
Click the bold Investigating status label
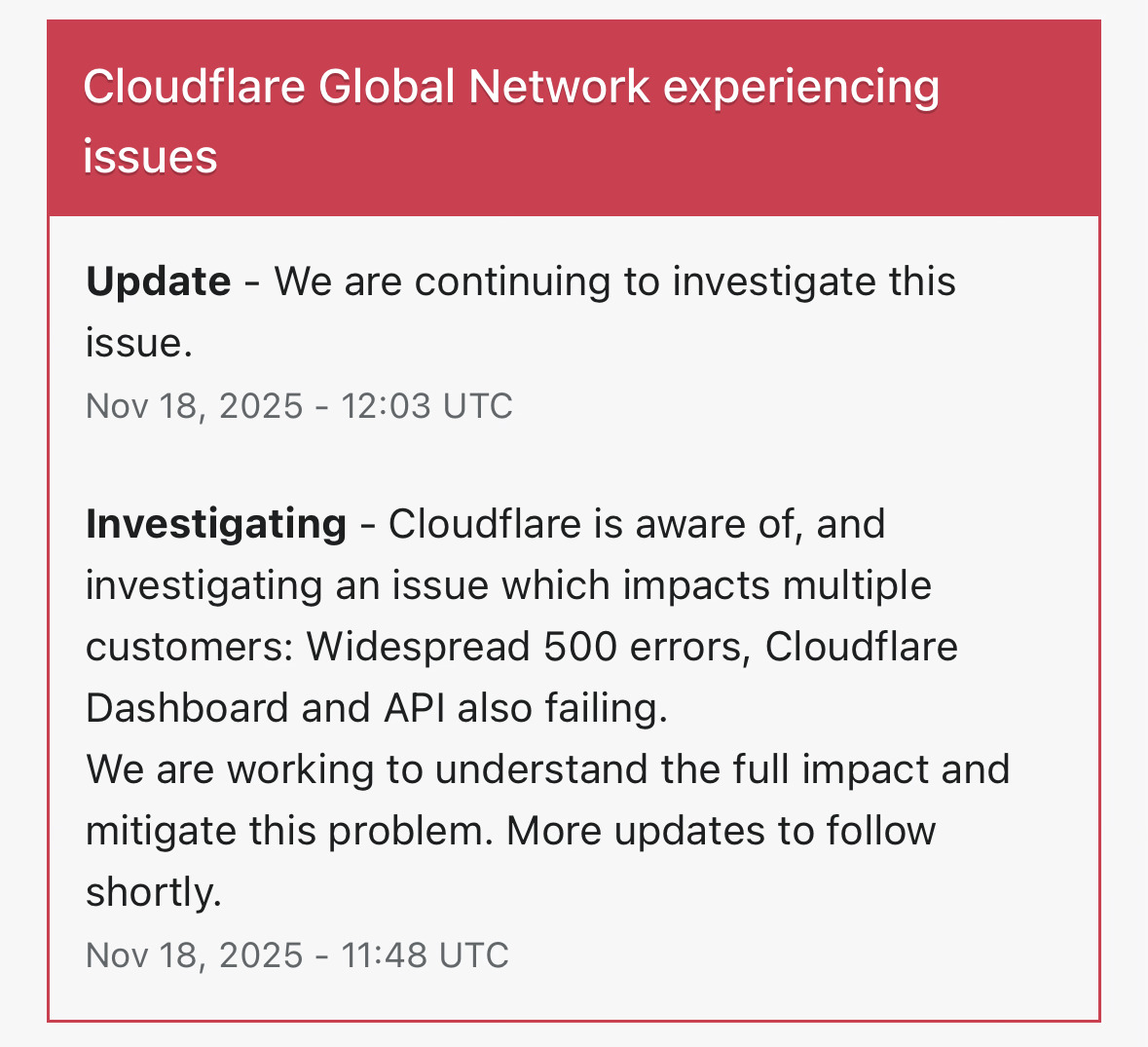click(216, 524)
